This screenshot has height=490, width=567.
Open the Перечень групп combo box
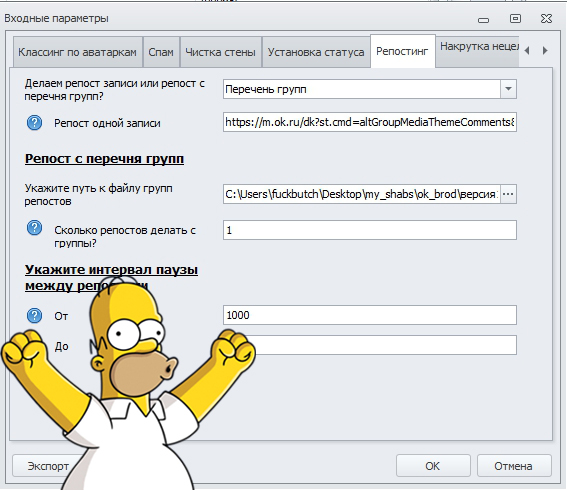[x=370, y=89]
